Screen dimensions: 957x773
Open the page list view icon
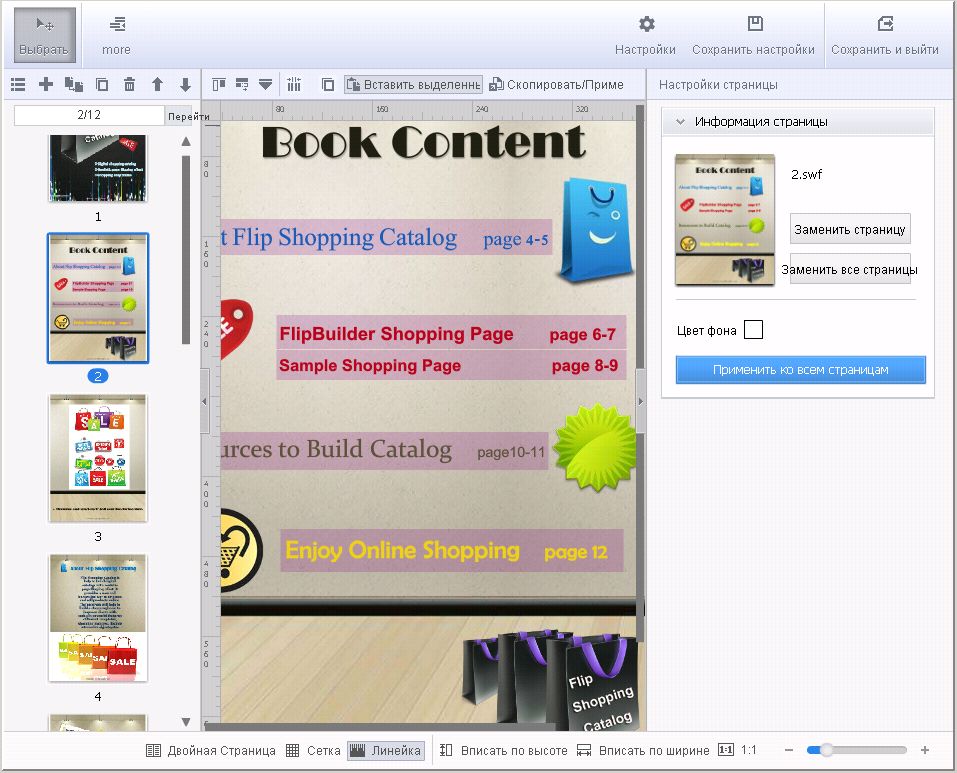click(x=18, y=84)
